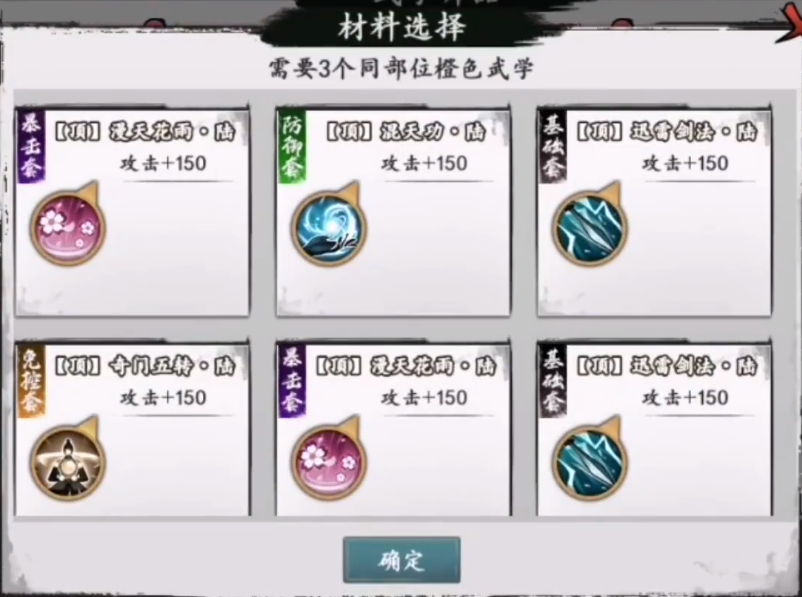Click dark 基础套 tag on upper 迅雷剑法 card
Screen dimensions: 802x597
553,146
